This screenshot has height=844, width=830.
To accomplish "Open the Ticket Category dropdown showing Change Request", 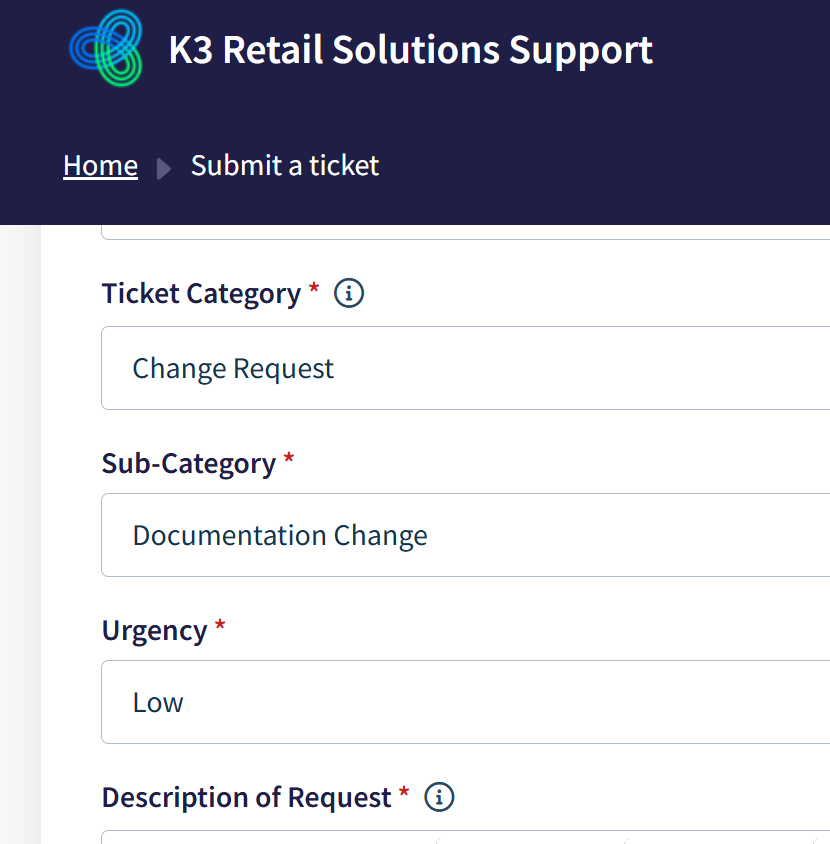I will (465, 368).
